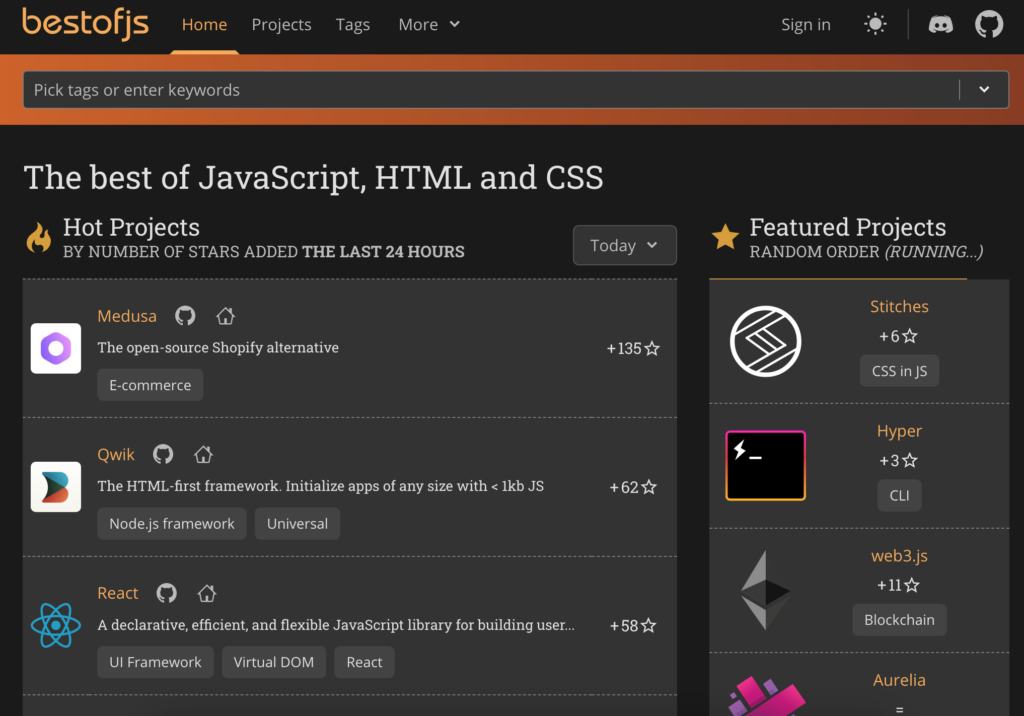
Task: Click Qwik's GitHub icon
Action: (x=163, y=454)
